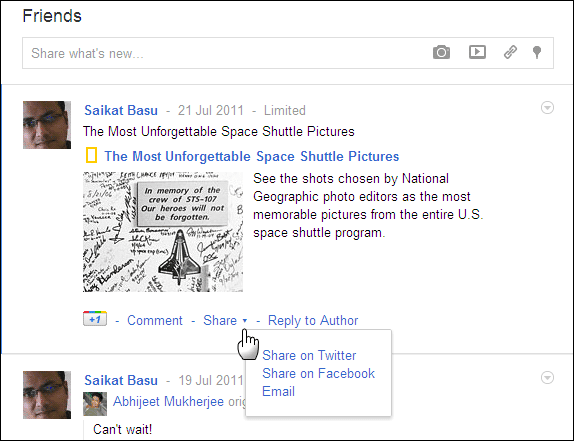Click the video icon in share box

pyautogui.click(x=477, y=52)
